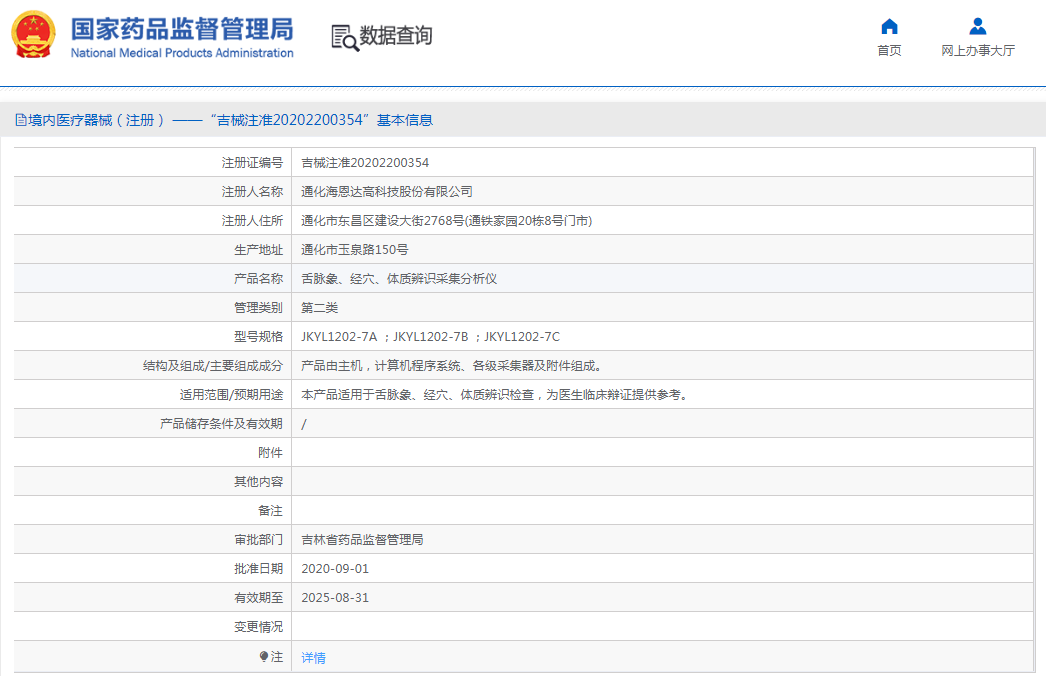Screen dimensions: 1046x676
Task: Click the 注册人名称 row label
Action: pos(252,192)
